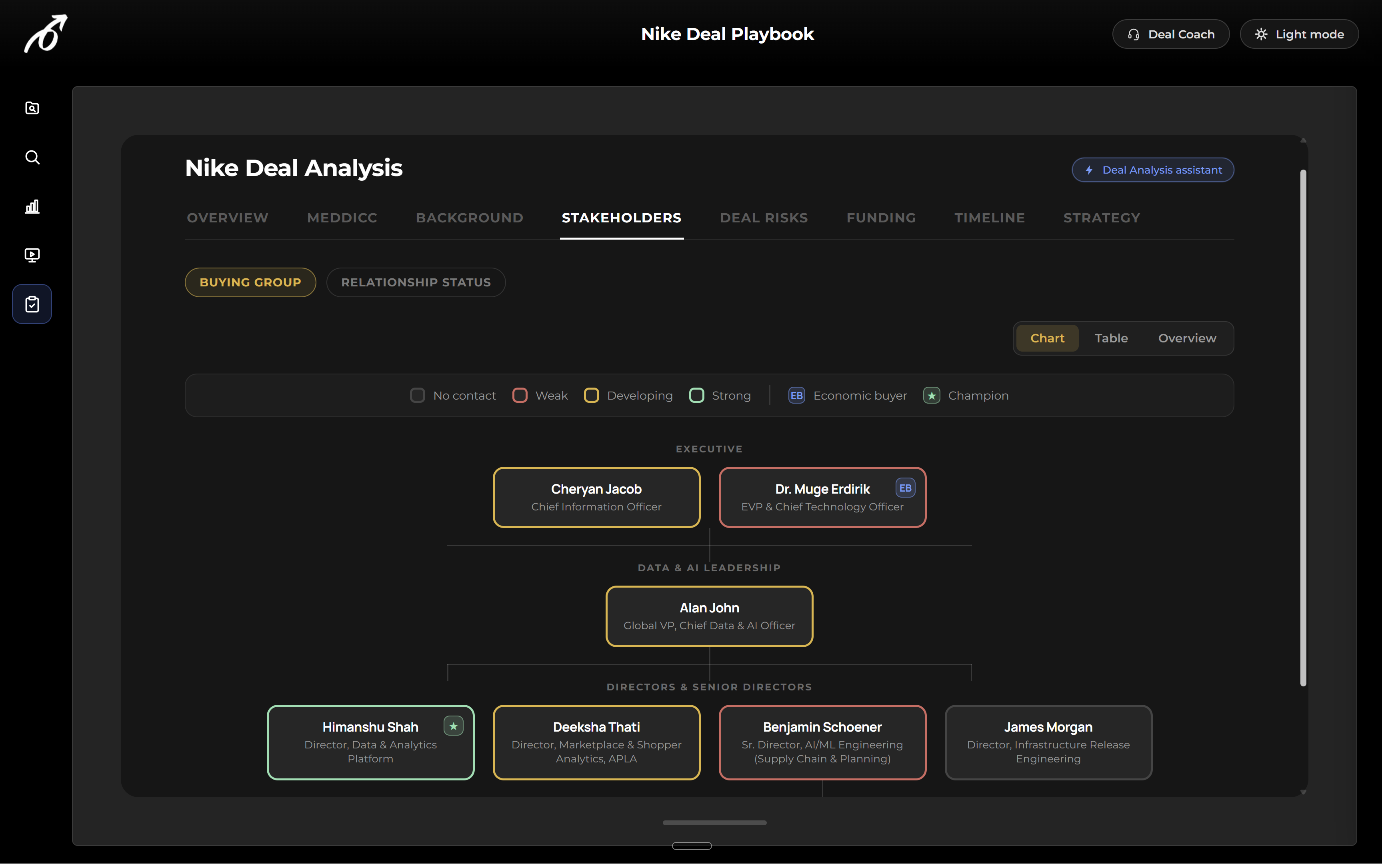Open James Morgan's stakeholder card

click(x=1049, y=742)
